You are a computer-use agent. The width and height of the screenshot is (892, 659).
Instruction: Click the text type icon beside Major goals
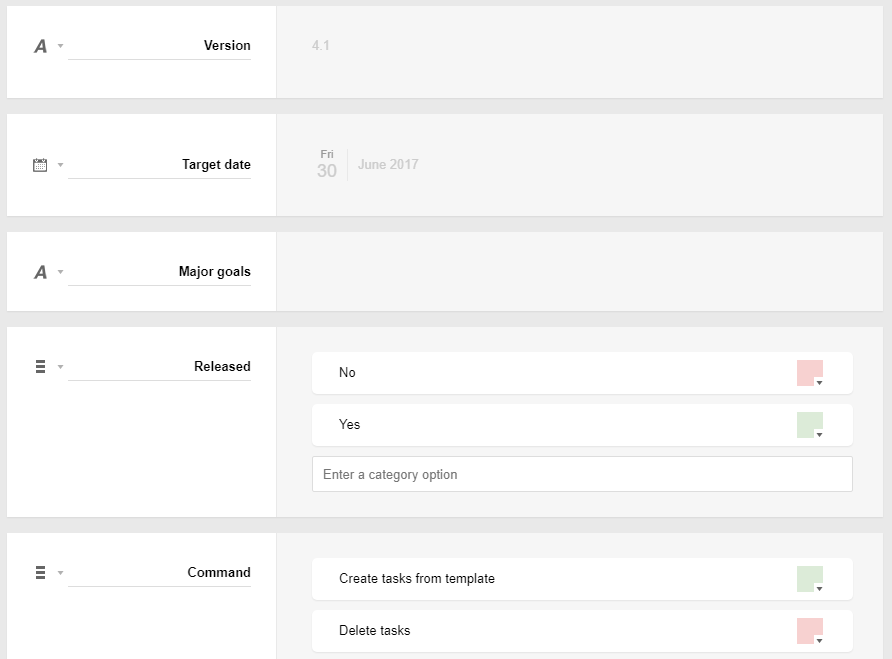coord(40,272)
